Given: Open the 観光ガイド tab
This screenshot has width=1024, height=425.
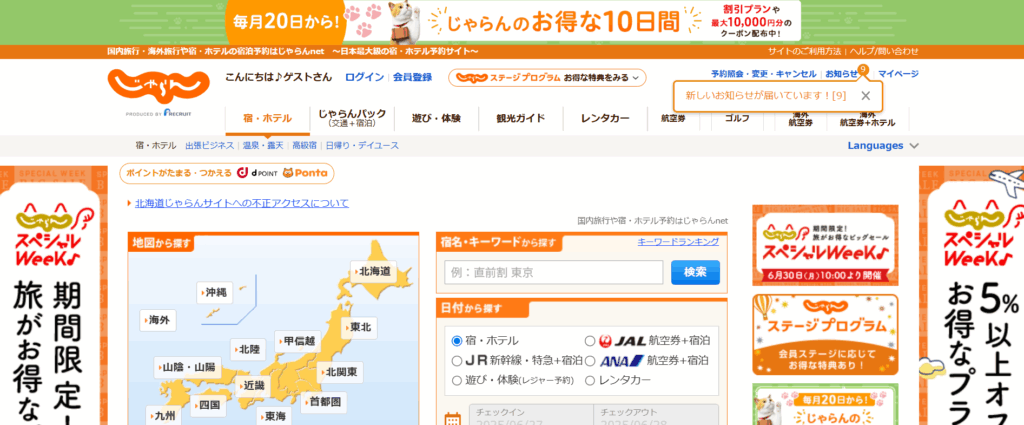Looking at the screenshot, I should (520, 119).
